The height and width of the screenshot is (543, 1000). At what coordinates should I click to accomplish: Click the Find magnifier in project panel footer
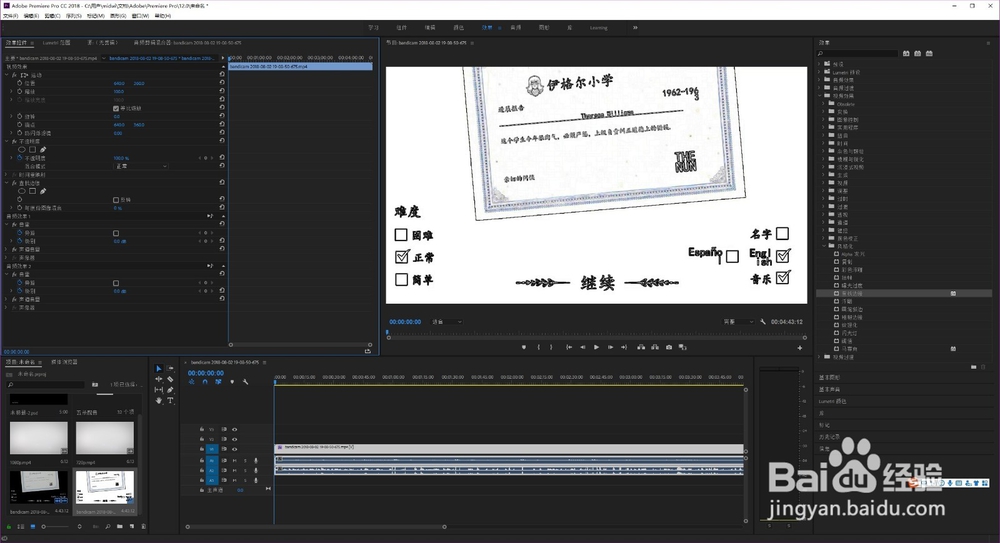point(108,526)
